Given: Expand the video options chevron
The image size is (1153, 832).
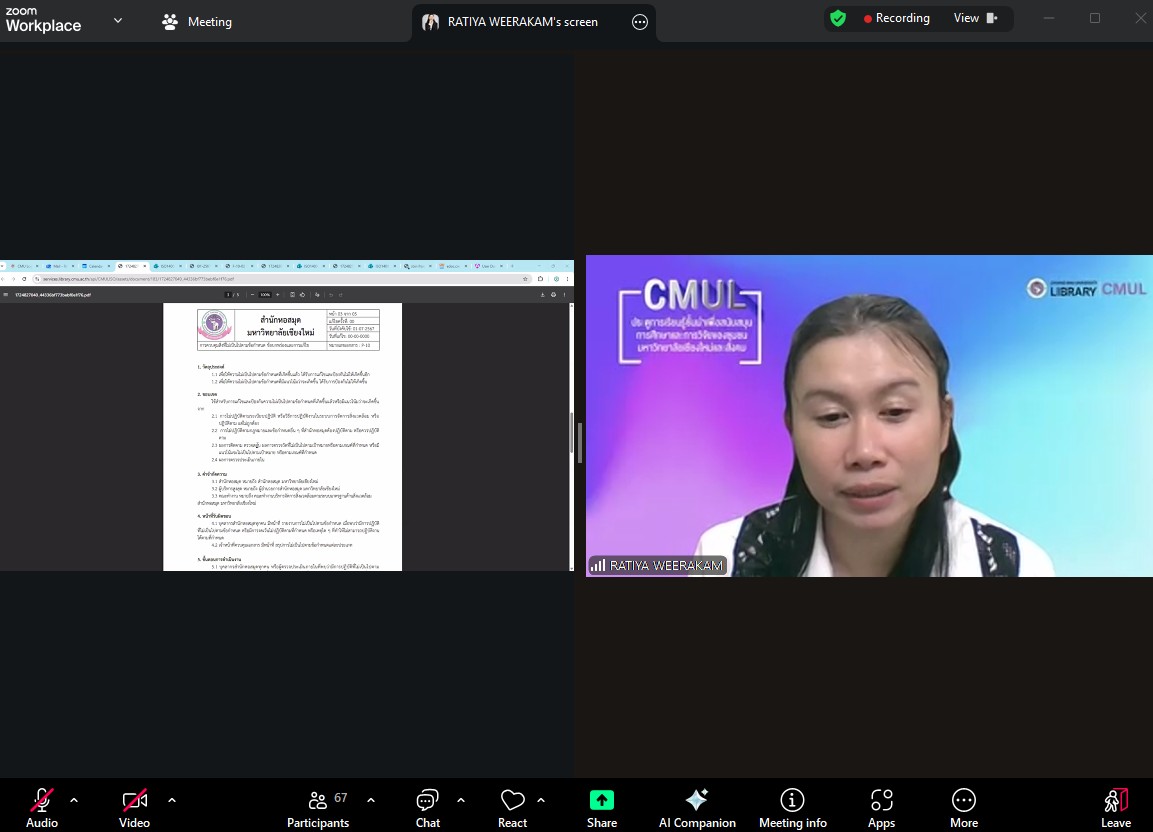Looking at the screenshot, I should (x=172, y=800).
